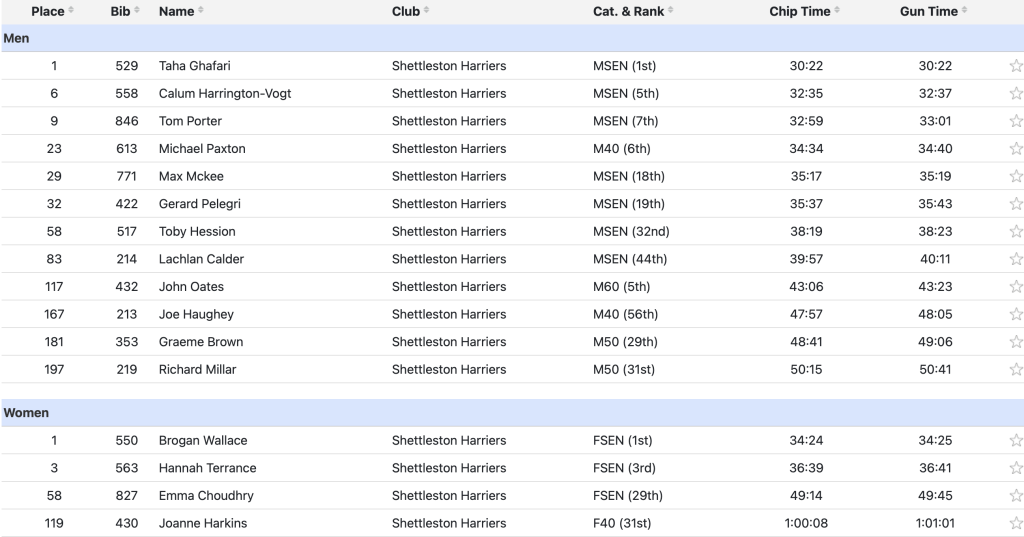The width and height of the screenshot is (1024, 537).
Task: Favorite Hannah Terrance with star icon
Action: click(x=1016, y=468)
